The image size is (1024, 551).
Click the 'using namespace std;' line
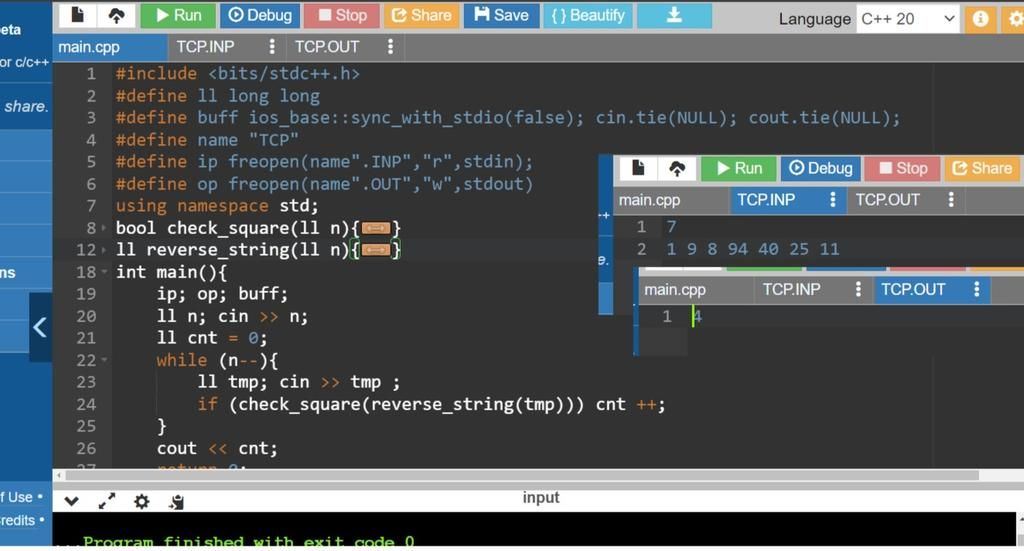pyautogui.click(x=217, y=206)
